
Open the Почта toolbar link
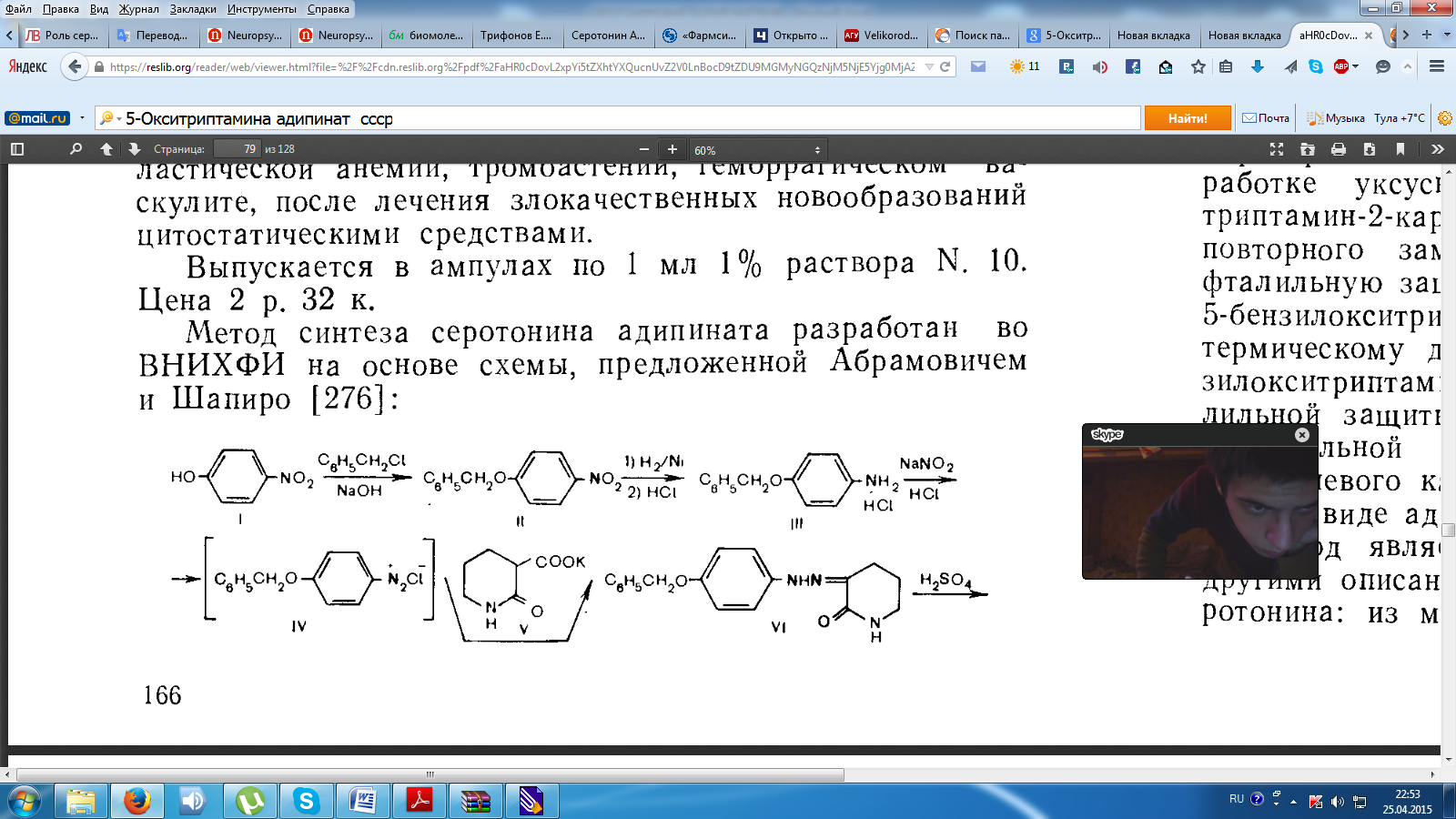click(1266, 118)
